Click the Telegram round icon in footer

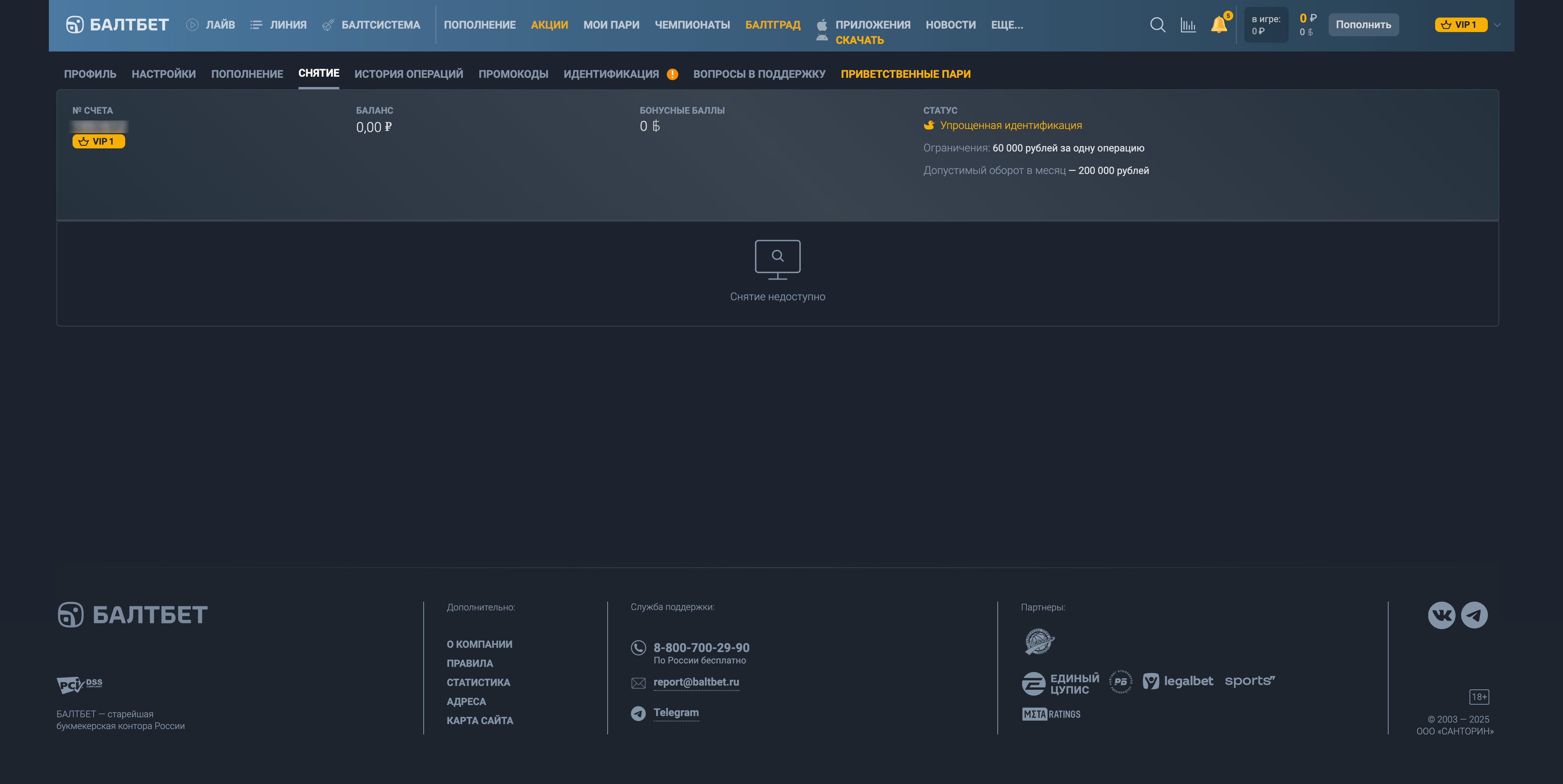[x=1474, y=615]
